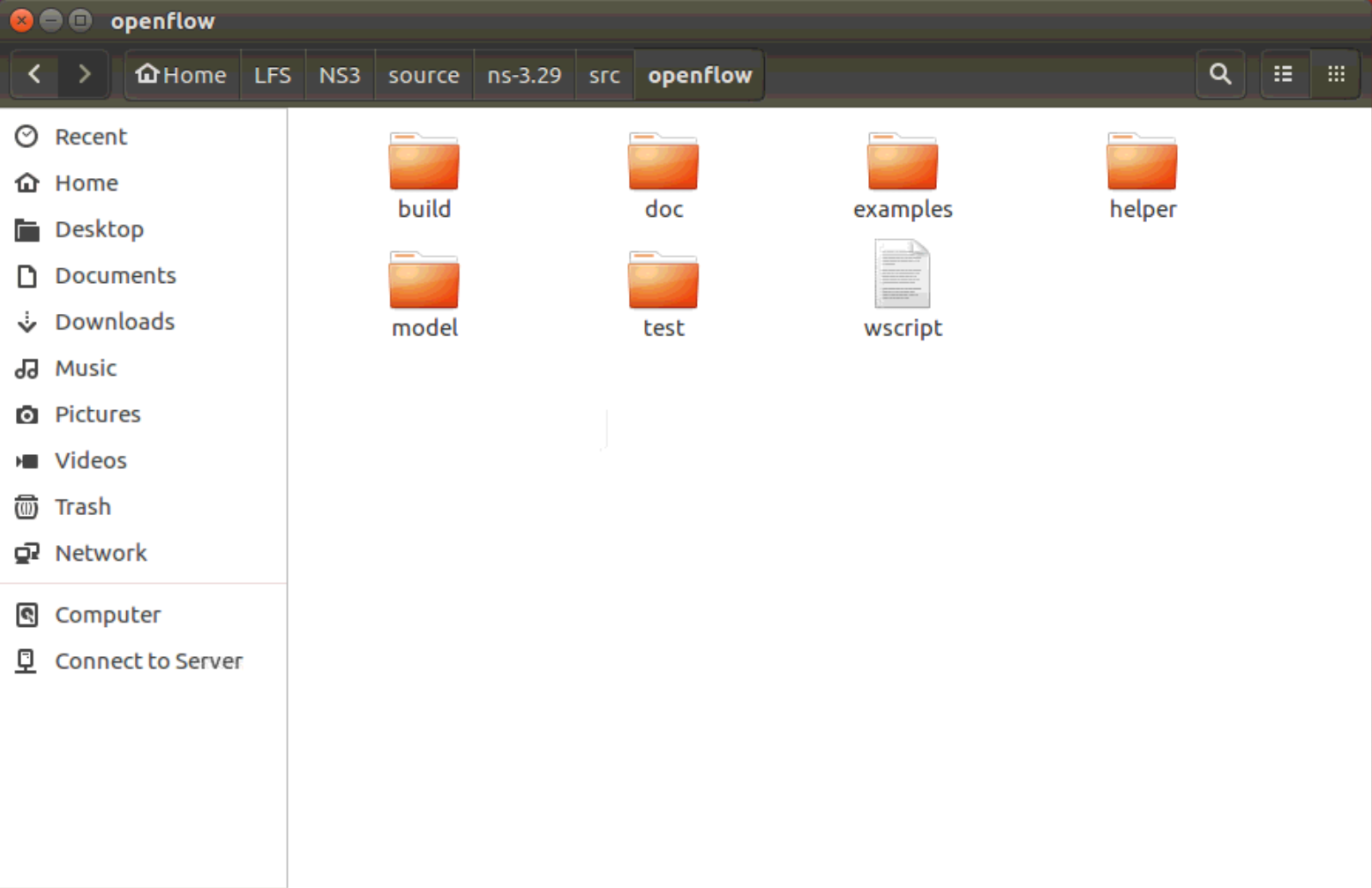Open the Downloads sidebar entry

click(x=115, y=321)
